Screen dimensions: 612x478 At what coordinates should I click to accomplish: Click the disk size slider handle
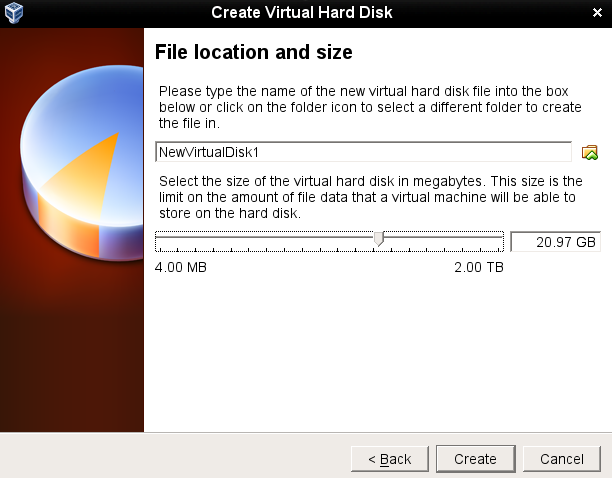(378, 238)
